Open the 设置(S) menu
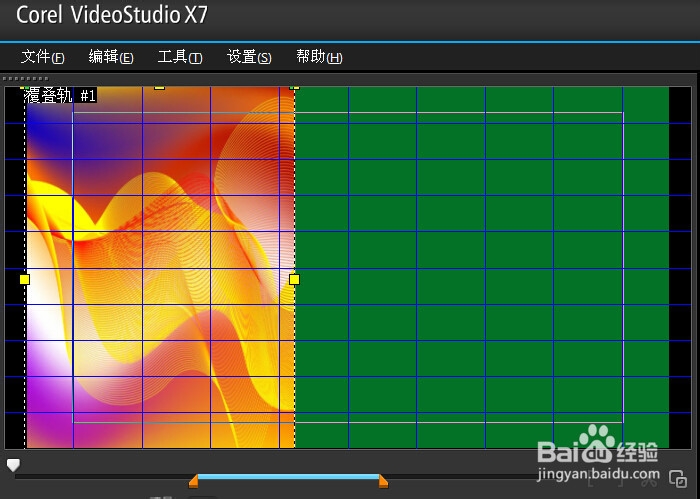 [249, 57]
